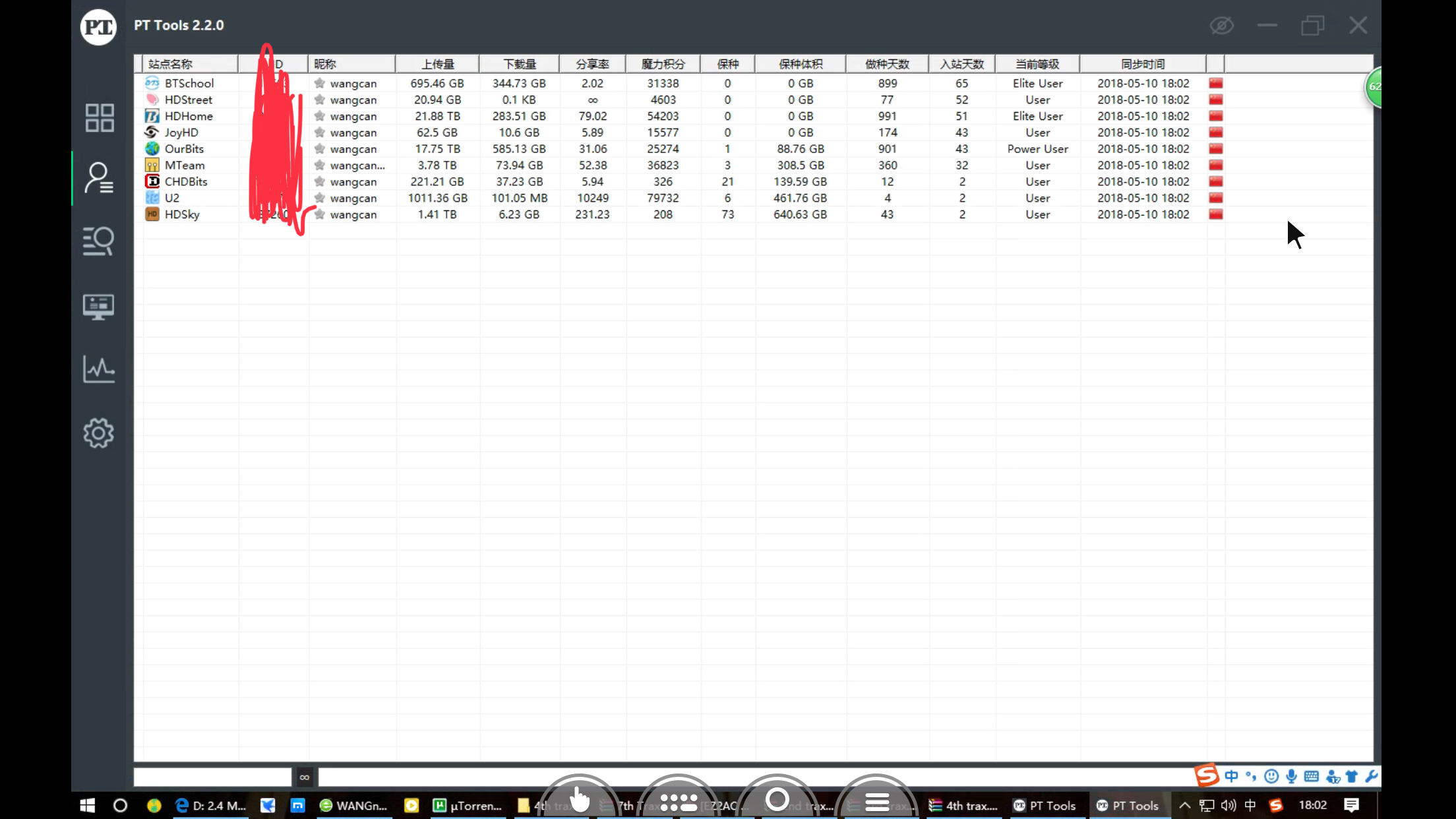Toggle the star next to BTSchool nickname

320,83
